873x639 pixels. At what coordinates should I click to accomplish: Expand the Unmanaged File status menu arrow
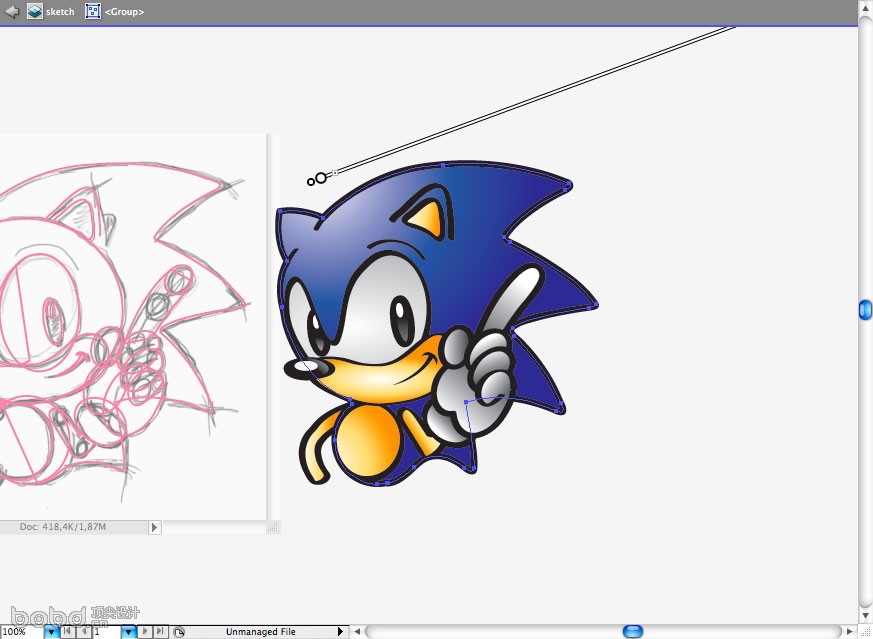(x=341, y=632)
